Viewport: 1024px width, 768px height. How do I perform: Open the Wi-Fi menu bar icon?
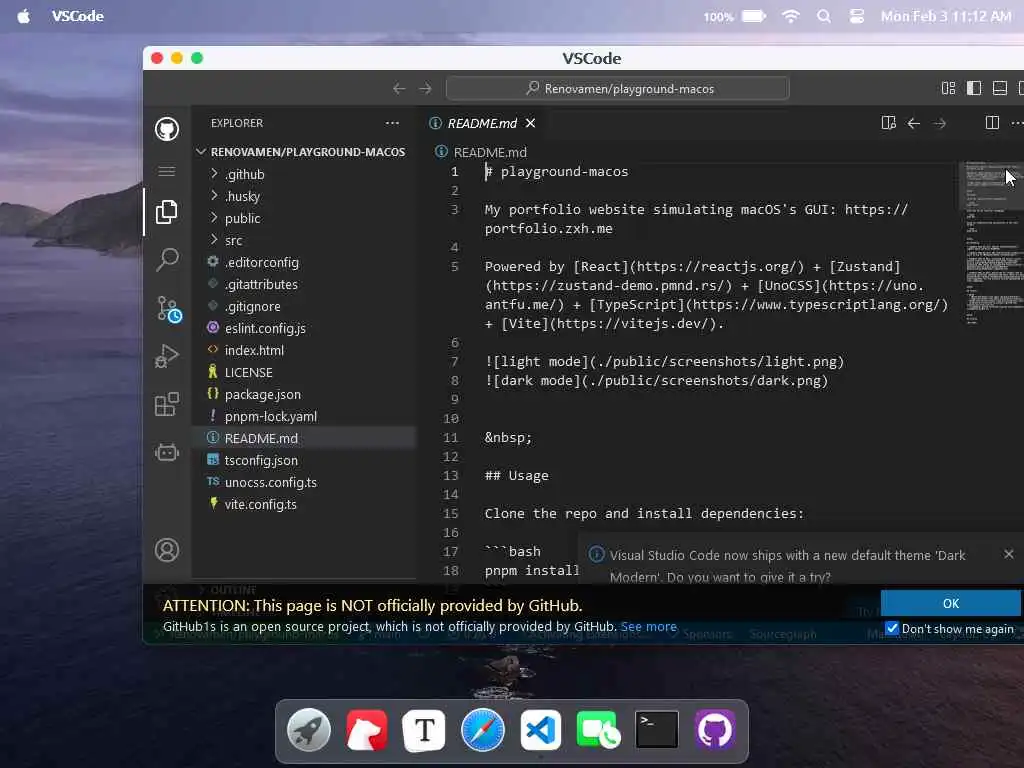[x=790, y=16]
